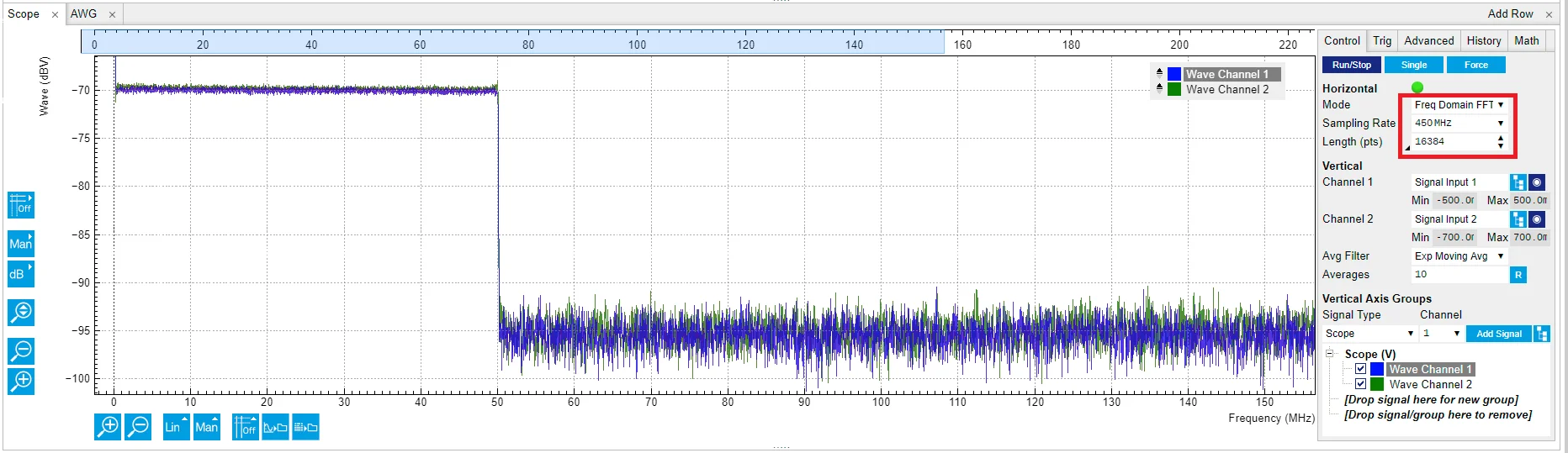Zoom out the horizontal frequency axis
Viewport: 1568px width, 453px height.
click(x=138, y=427)
